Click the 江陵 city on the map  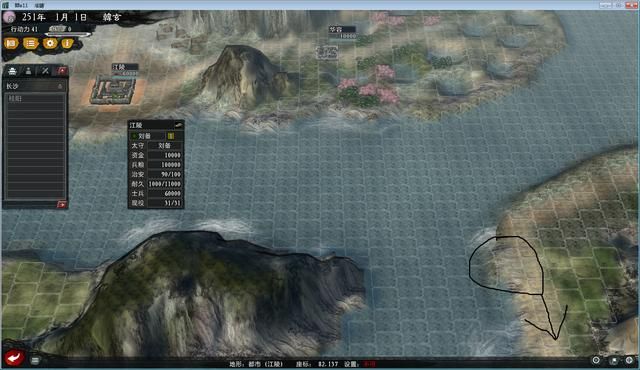click(113, 91)
